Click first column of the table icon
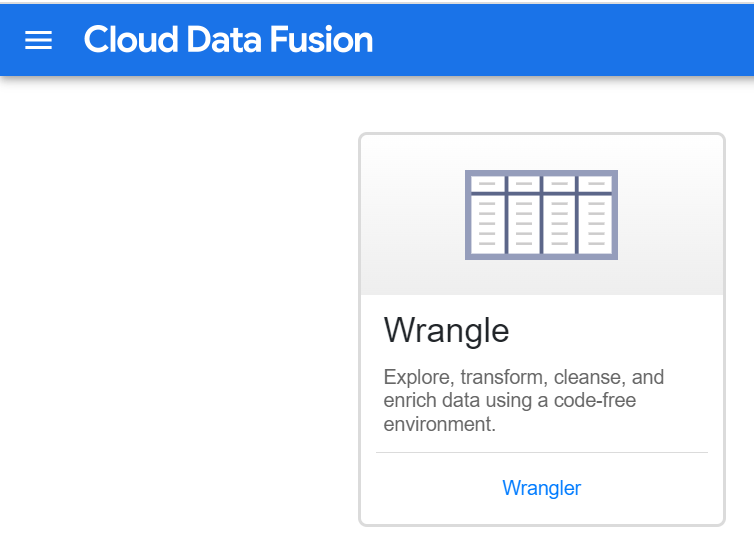This screenshot has height=533, width=754. tap(488, 224)
